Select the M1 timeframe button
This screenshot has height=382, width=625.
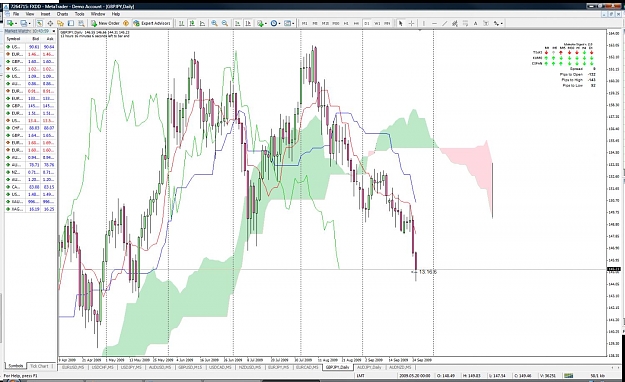click(305, 24)
